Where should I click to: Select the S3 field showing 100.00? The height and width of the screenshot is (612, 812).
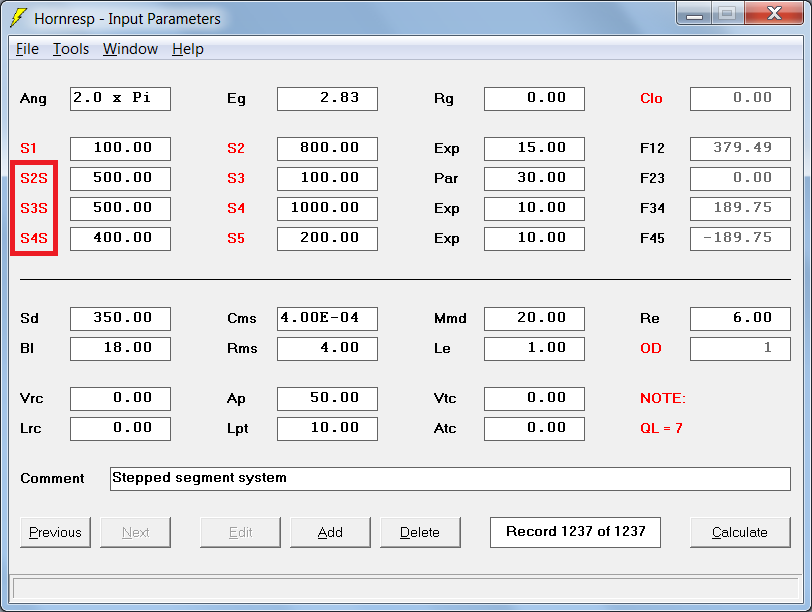pyautogui.click(x=327, y=179)
